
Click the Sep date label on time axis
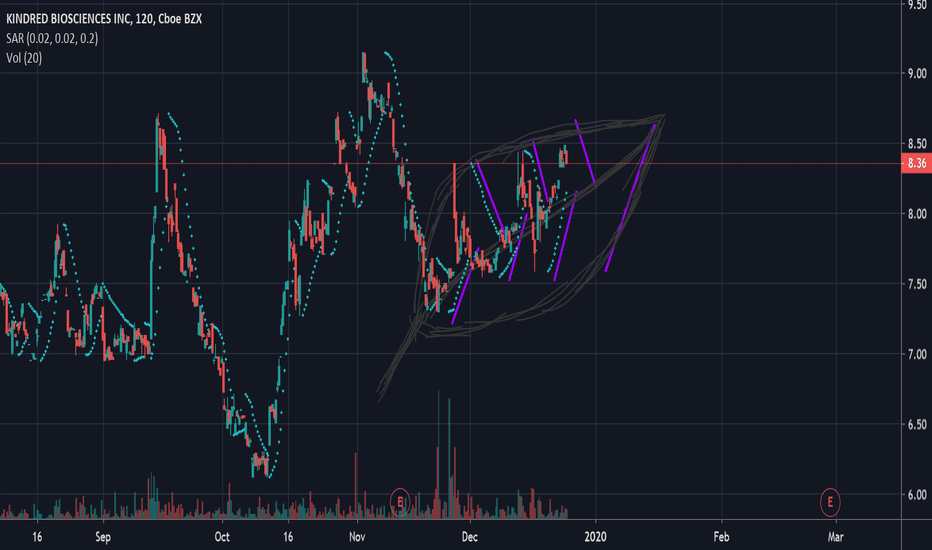click(x=103, y=537)
